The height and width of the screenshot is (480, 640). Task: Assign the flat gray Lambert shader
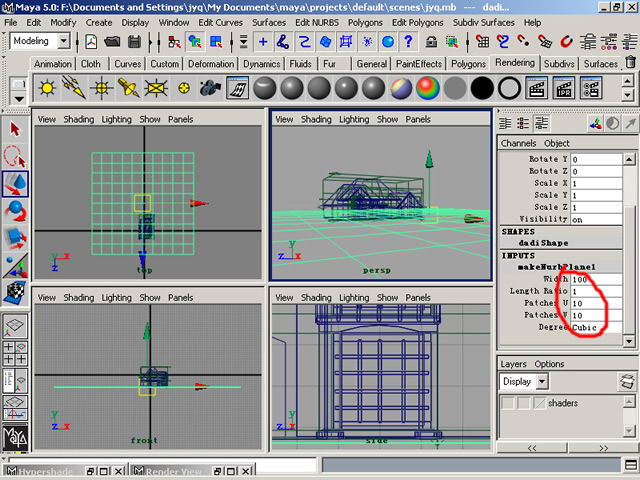pyautogui.click(x=455, y=88)
